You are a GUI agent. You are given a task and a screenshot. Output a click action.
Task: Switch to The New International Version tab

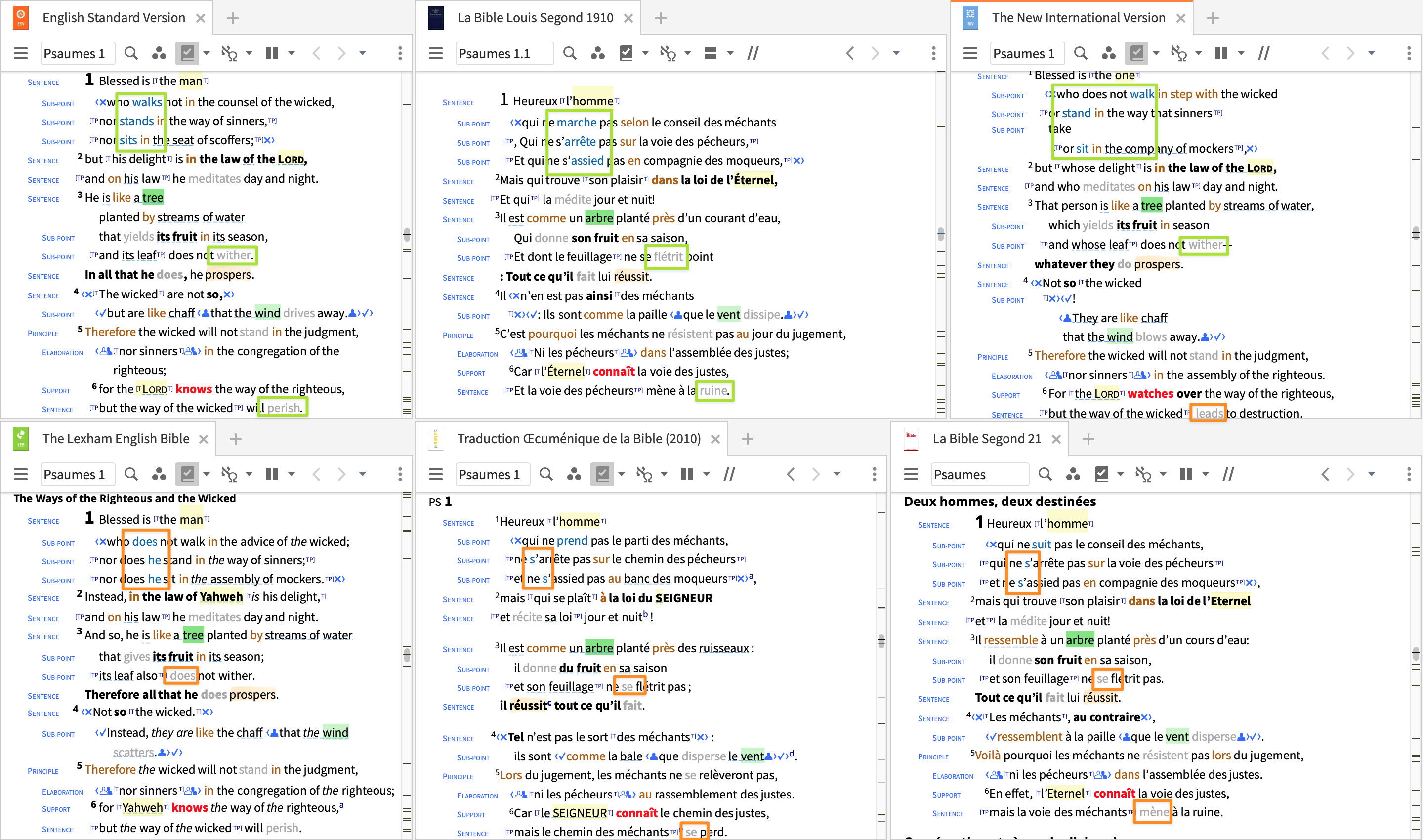click(x=1078, y=18)
